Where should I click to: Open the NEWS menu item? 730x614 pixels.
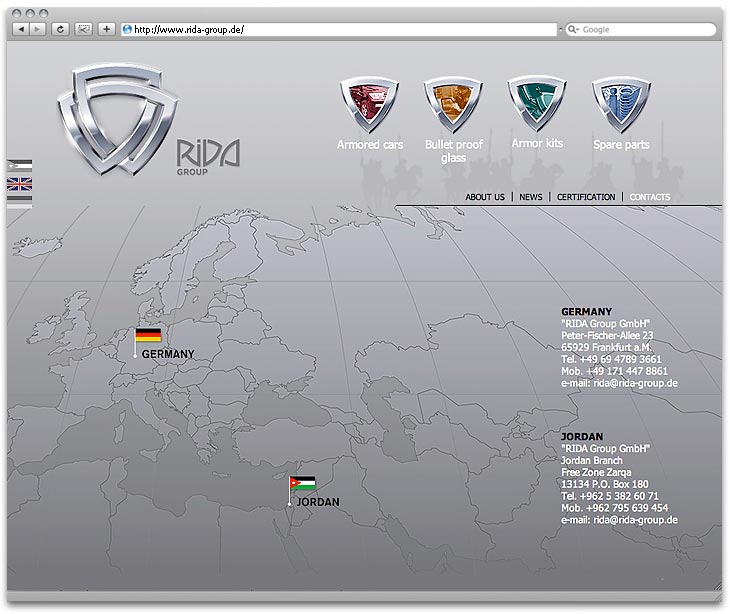[531, 197]
